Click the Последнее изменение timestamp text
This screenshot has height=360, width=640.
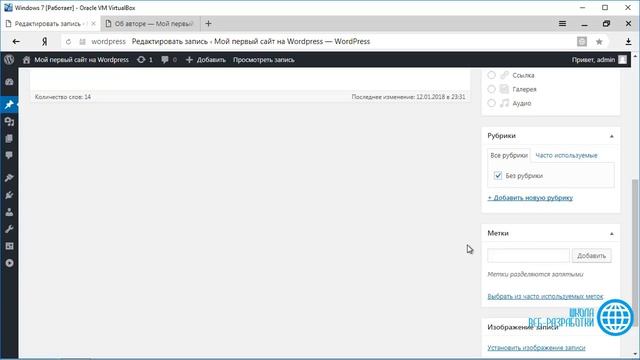point(408,97)
